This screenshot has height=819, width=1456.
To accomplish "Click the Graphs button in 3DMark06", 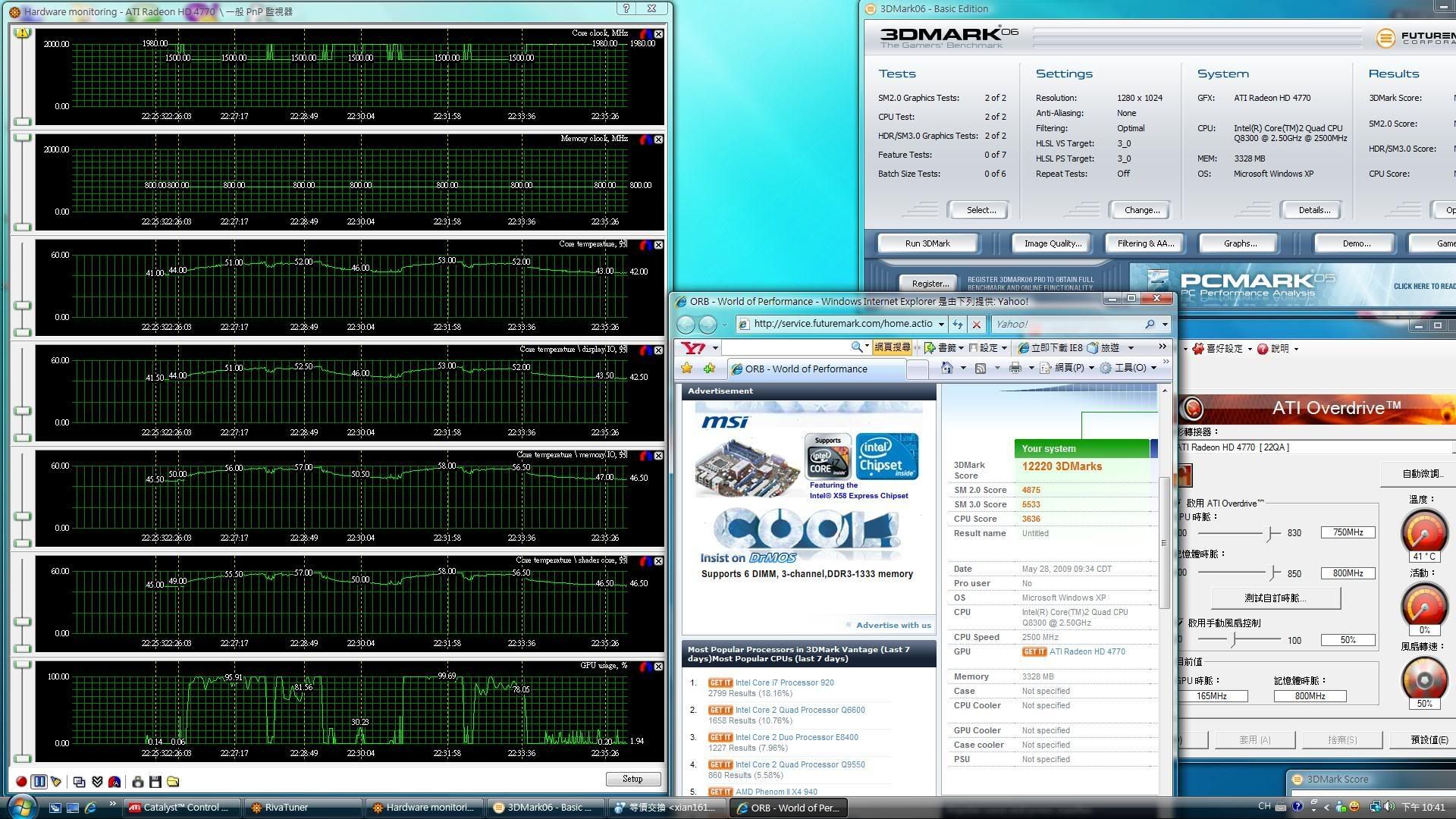I will 1239,243.
